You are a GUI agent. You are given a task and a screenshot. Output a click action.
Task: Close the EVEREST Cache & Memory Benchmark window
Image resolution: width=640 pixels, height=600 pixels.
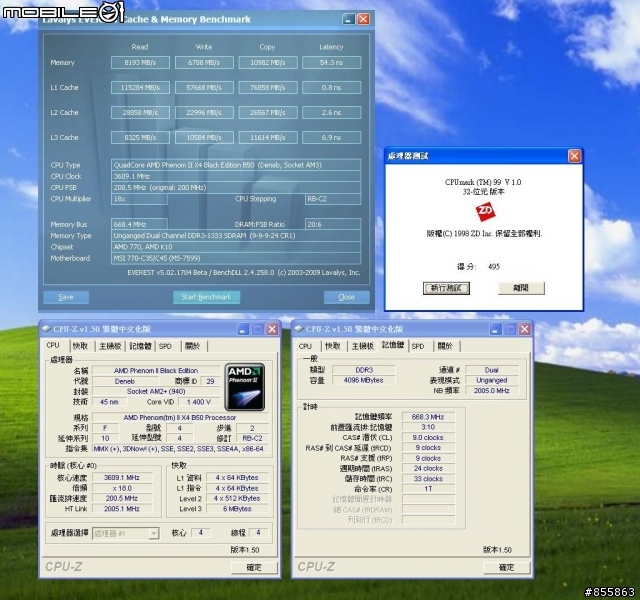pos(363,19)
